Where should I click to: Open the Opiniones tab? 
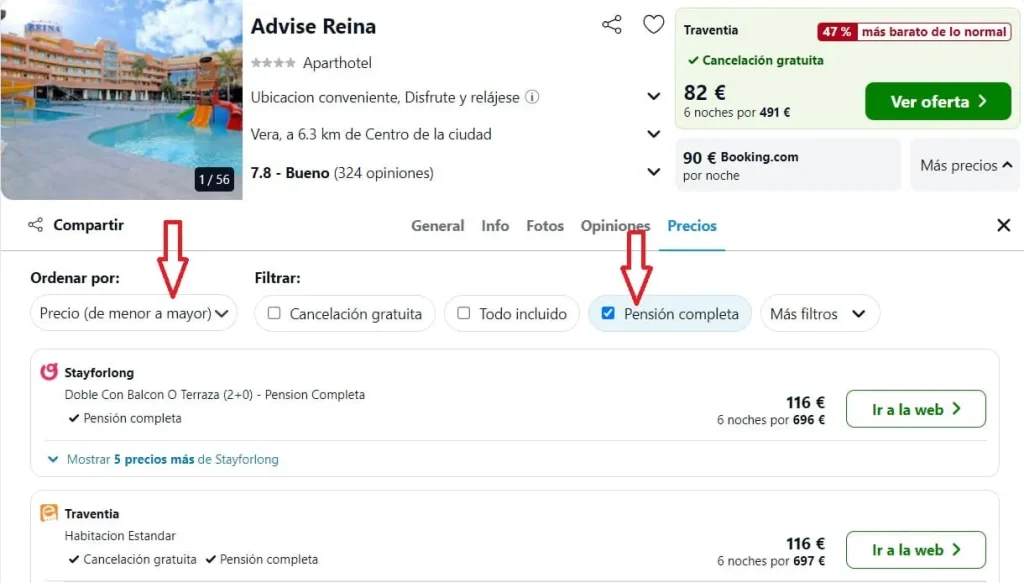click(615, 226)
